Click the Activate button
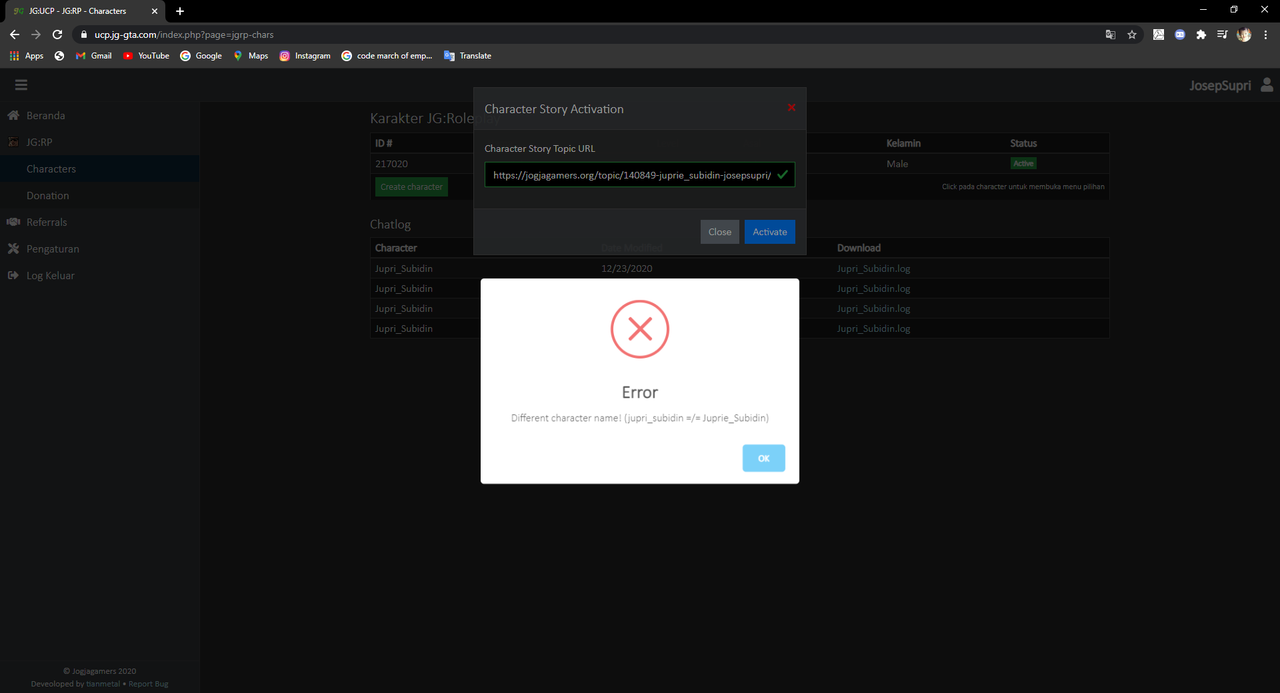The width and height of the screenshot is (1280, 693). coord(769,232)
